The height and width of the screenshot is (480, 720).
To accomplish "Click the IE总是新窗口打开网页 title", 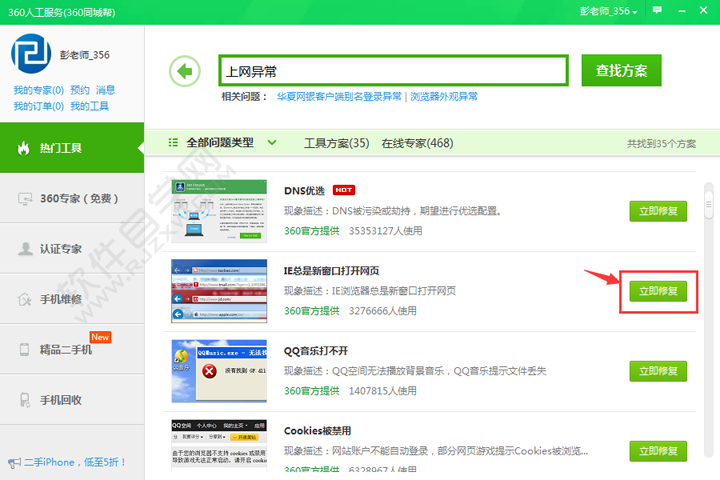I will pos(332,271).
